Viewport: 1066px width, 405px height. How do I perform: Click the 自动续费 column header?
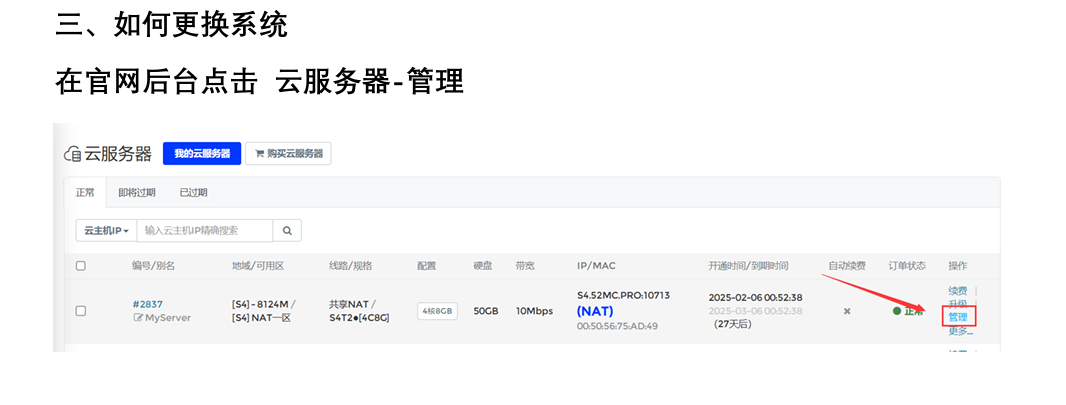coord(846,266)
